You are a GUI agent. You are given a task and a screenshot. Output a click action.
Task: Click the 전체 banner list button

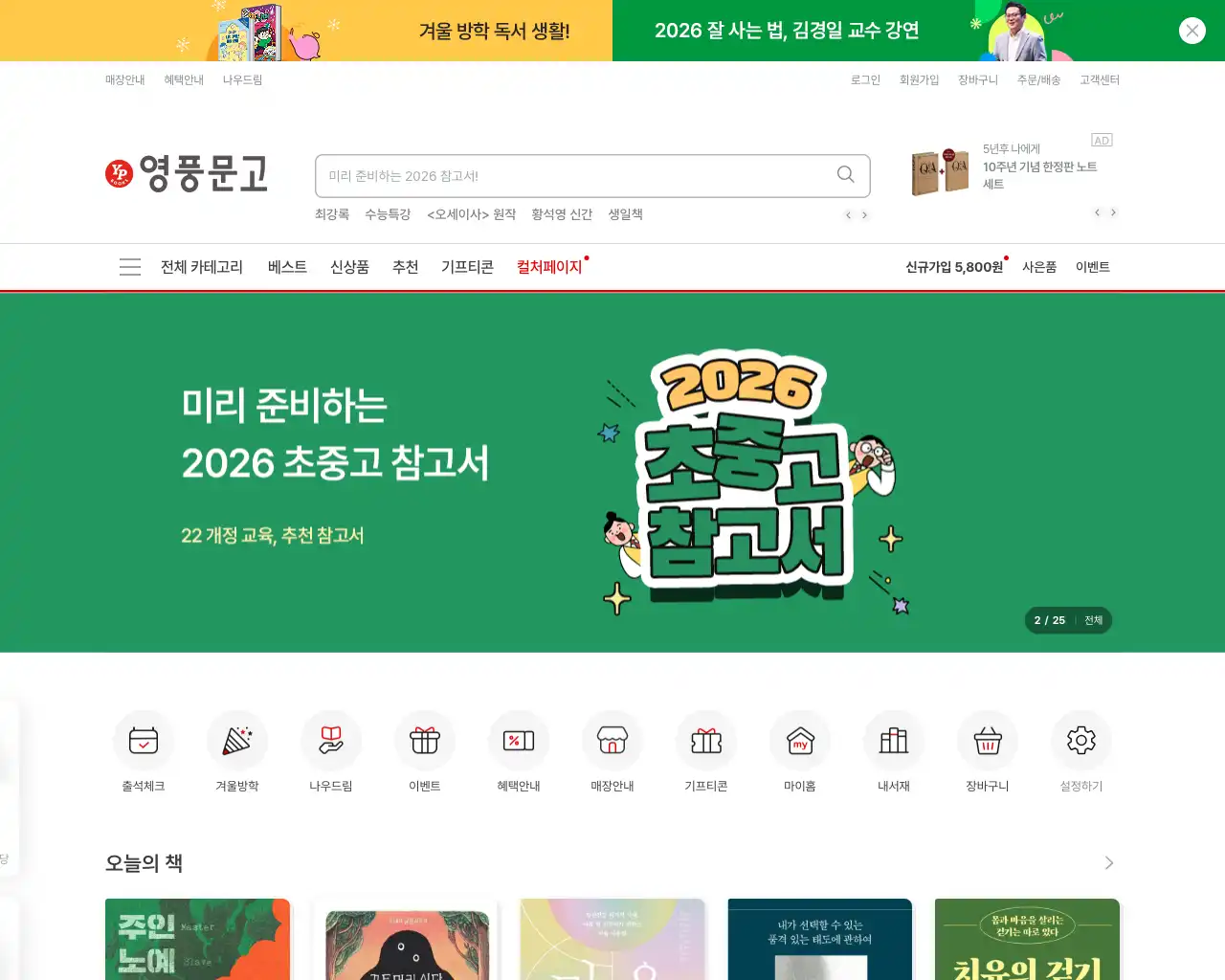point(1094,620)
